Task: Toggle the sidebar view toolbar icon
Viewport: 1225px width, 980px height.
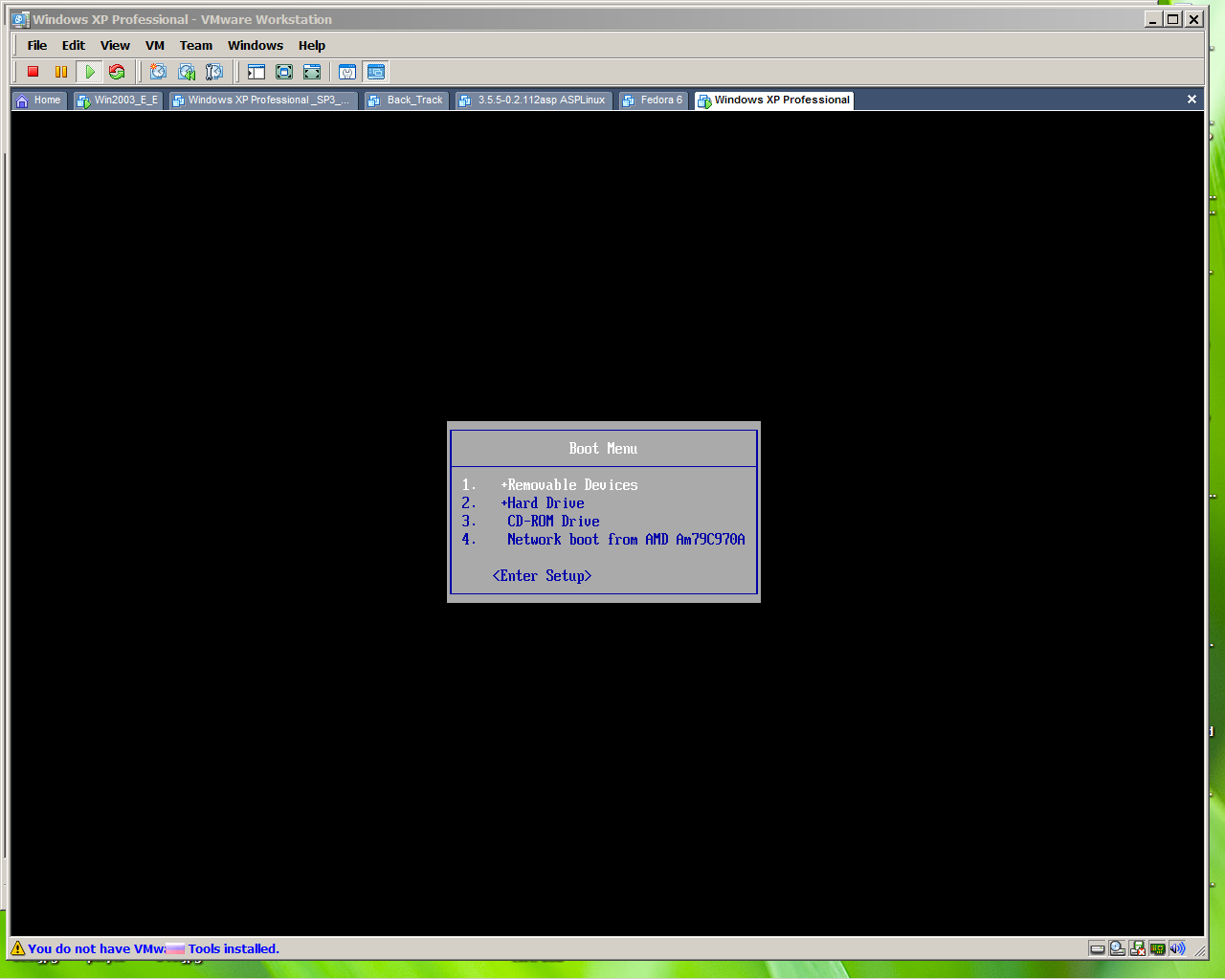Action: click(x=256, y=72)
